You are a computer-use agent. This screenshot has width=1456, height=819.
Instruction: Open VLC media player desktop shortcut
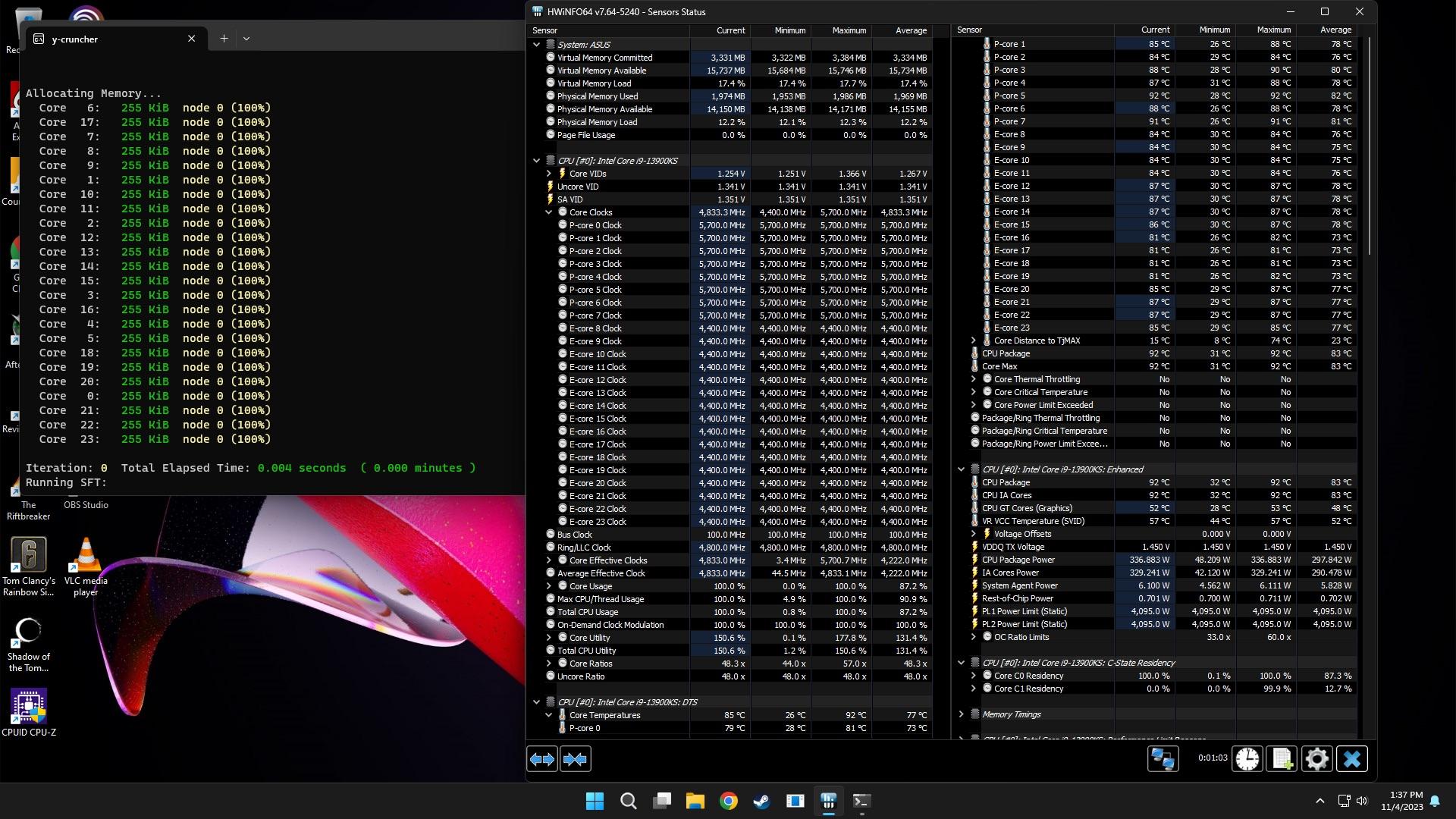[x=86, y=566]
